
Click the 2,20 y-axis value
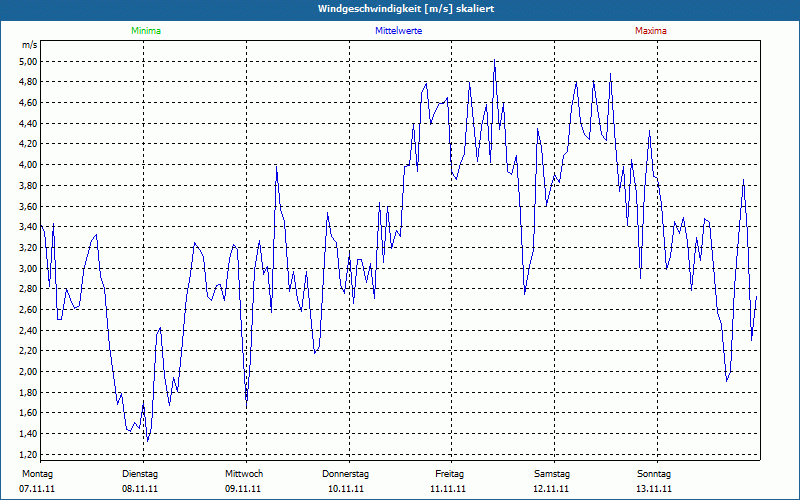click(x=30, y=351)
